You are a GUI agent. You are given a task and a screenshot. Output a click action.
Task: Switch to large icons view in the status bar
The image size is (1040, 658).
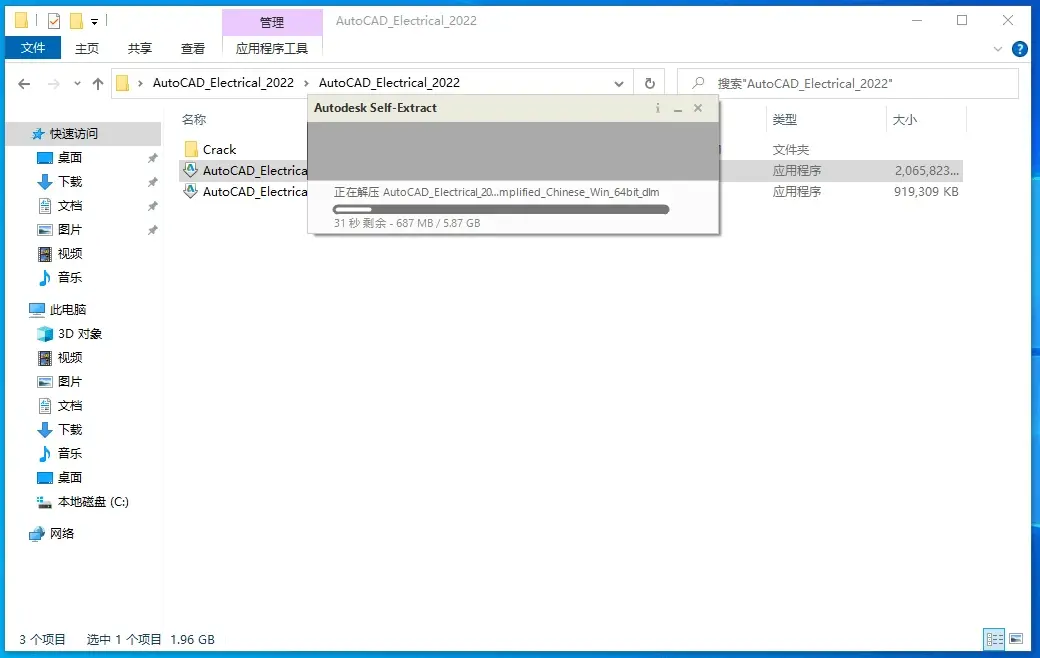point(1016,639)
